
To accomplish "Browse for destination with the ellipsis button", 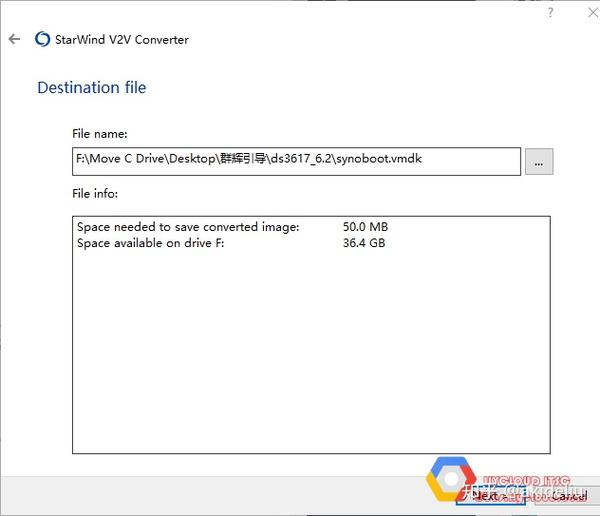I will coord(539,162).
